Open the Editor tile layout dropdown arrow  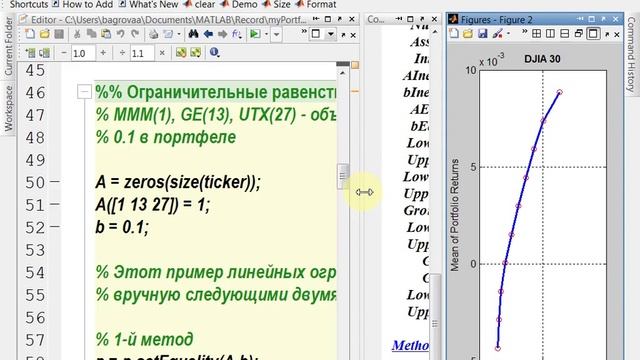click(x=331, y=34)
